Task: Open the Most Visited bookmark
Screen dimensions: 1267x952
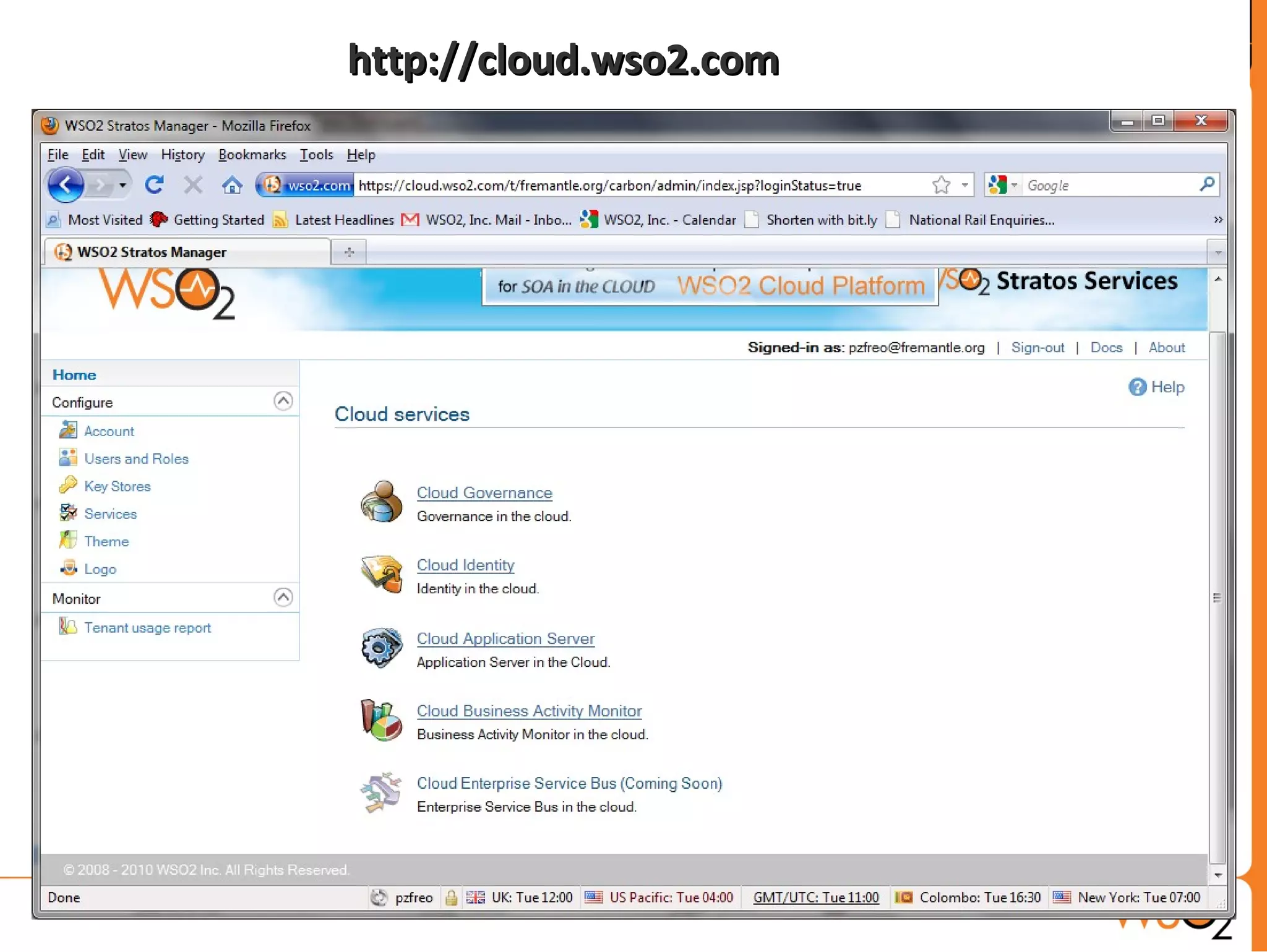Action: pyautogui.click(x=95, y=220)
